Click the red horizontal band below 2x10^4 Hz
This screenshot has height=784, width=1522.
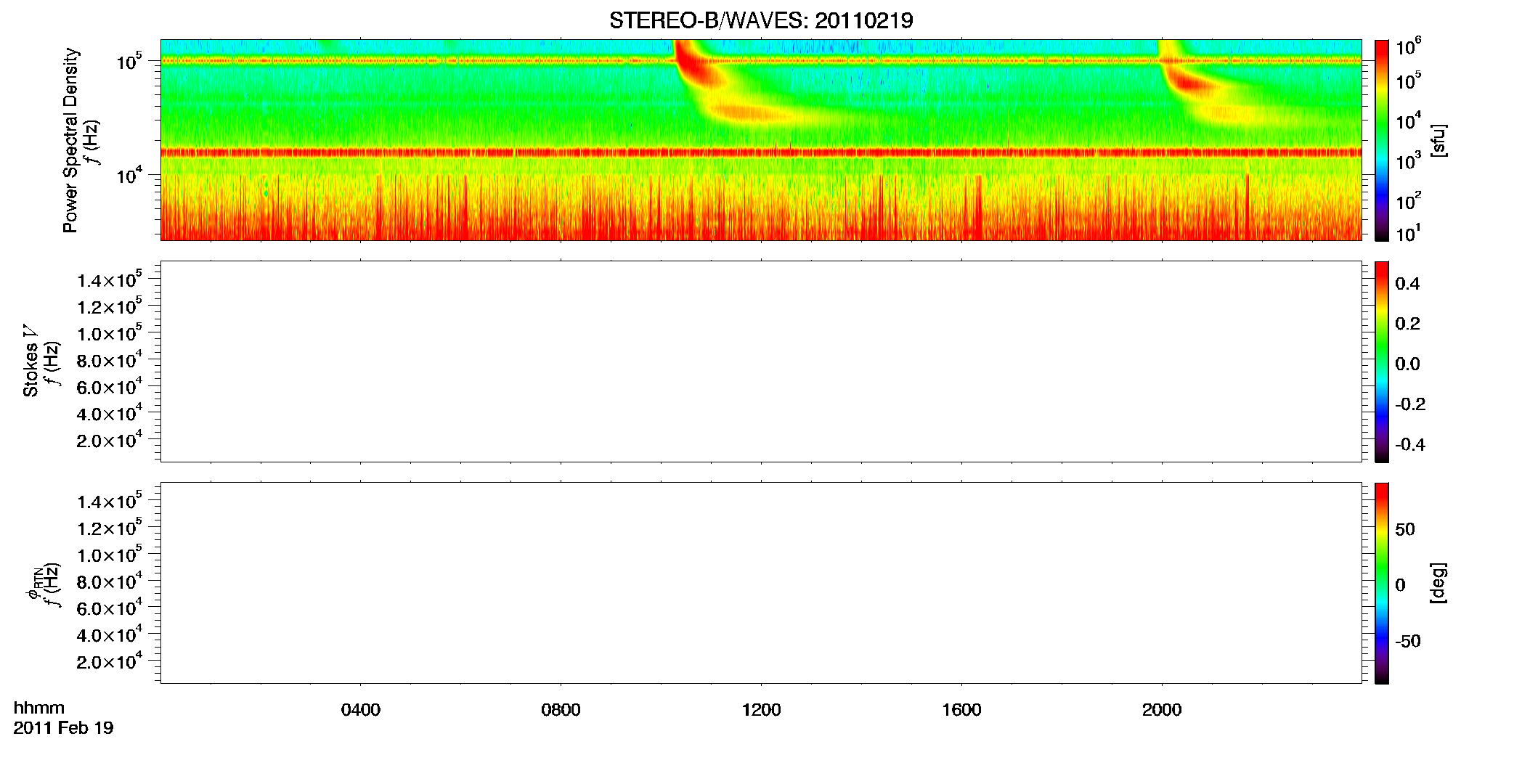[x=760, y=152]
